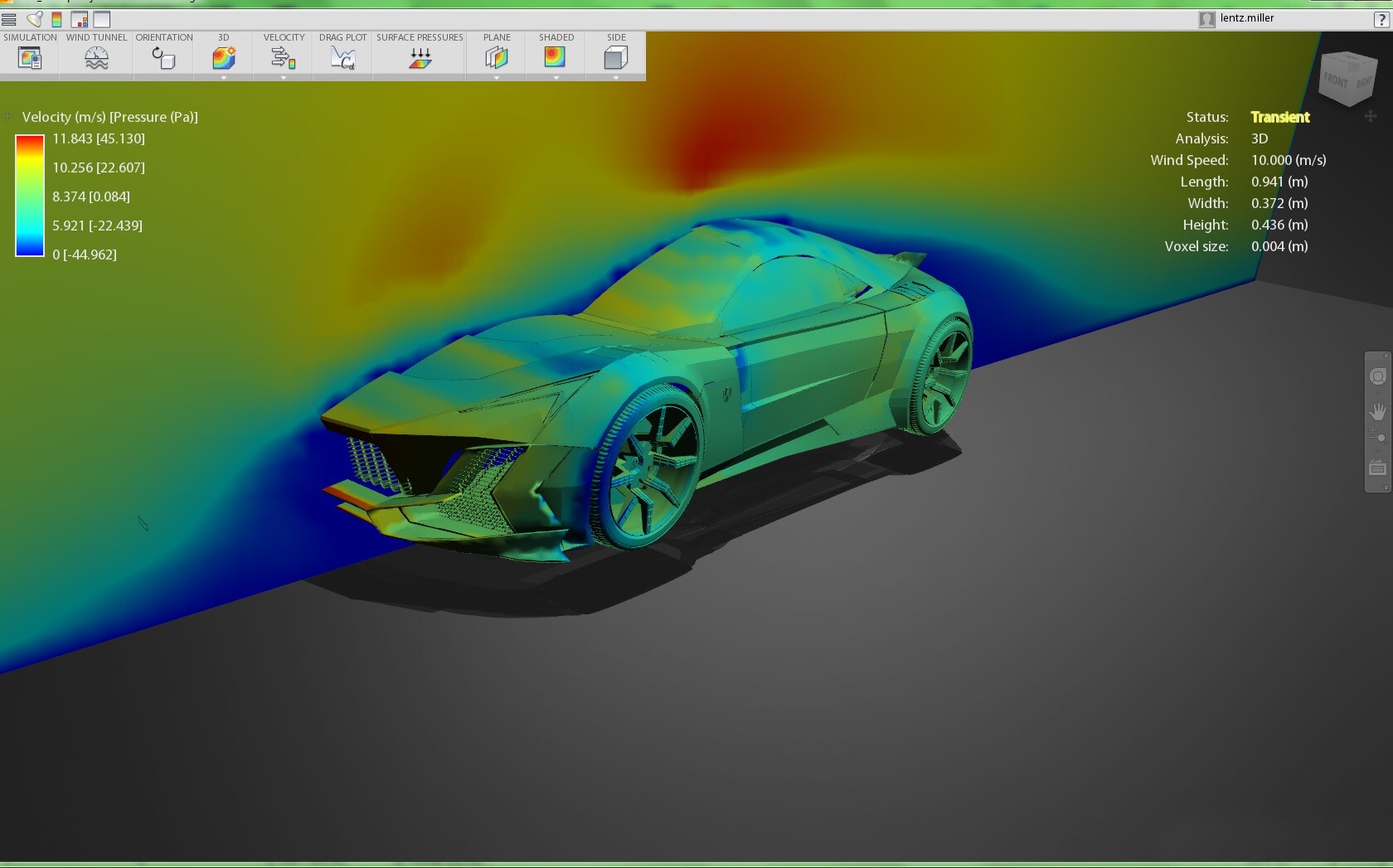Select the Wind Tunnel settings icon
Screen dimensions: 1393x868
coord(95,56)
